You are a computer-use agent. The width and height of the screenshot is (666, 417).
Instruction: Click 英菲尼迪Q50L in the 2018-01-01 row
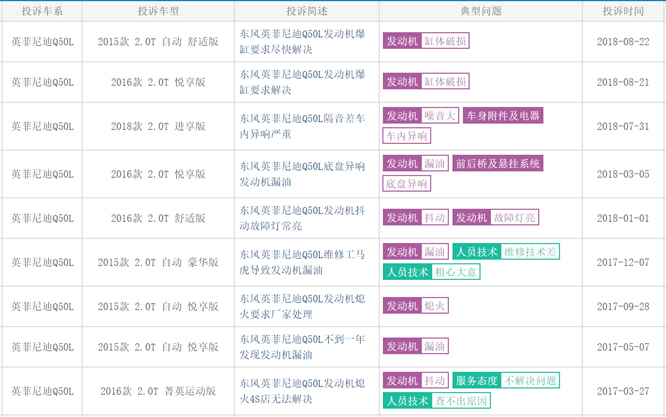[42, 218]
